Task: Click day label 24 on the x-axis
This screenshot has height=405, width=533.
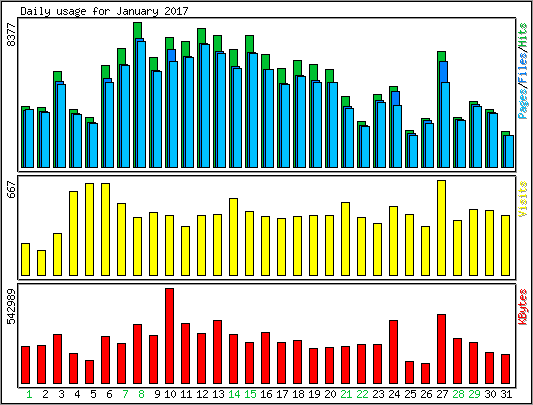Action: click(x=394, y=394)
